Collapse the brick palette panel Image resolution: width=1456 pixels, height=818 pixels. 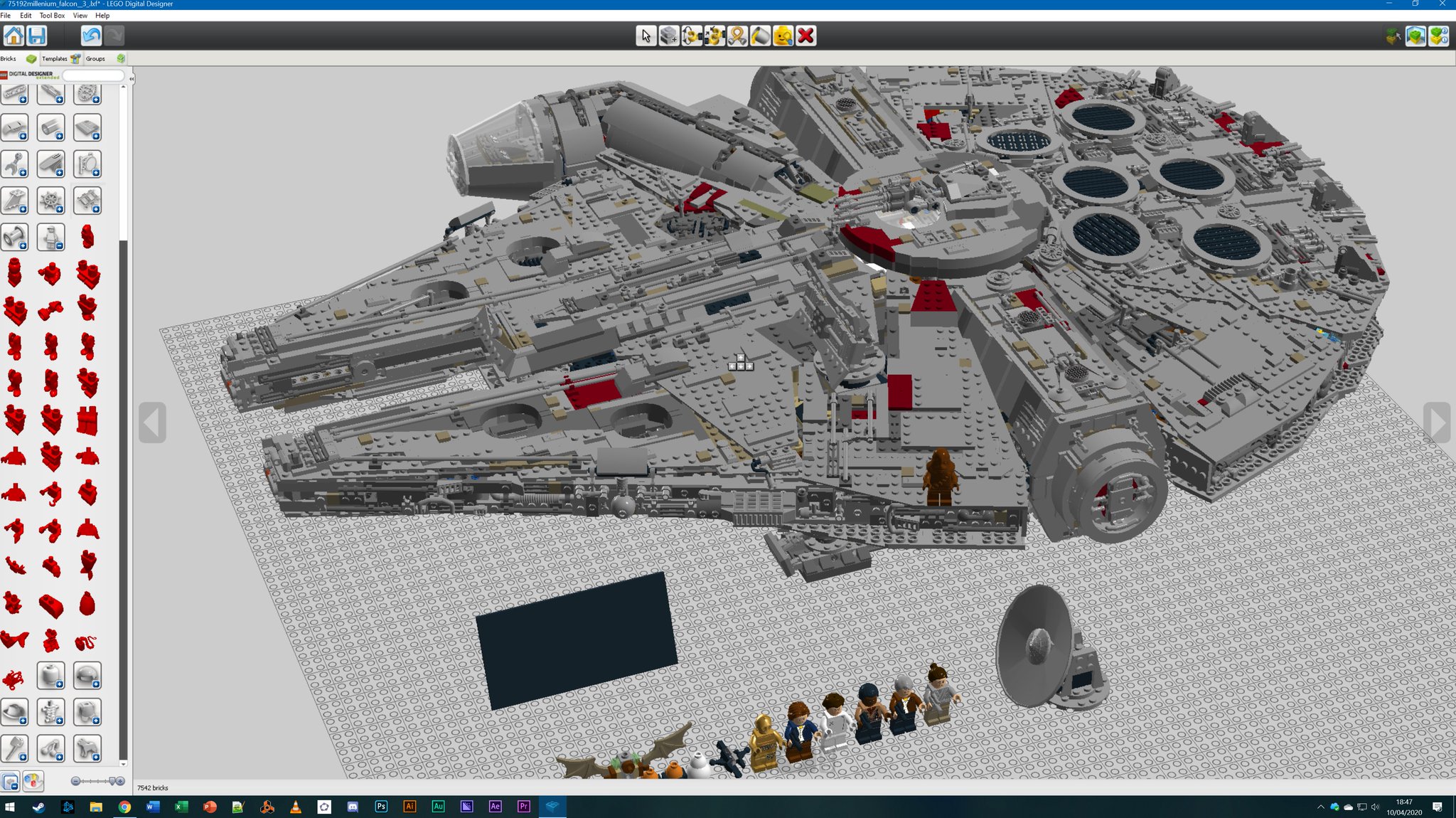tap(132, 78)
